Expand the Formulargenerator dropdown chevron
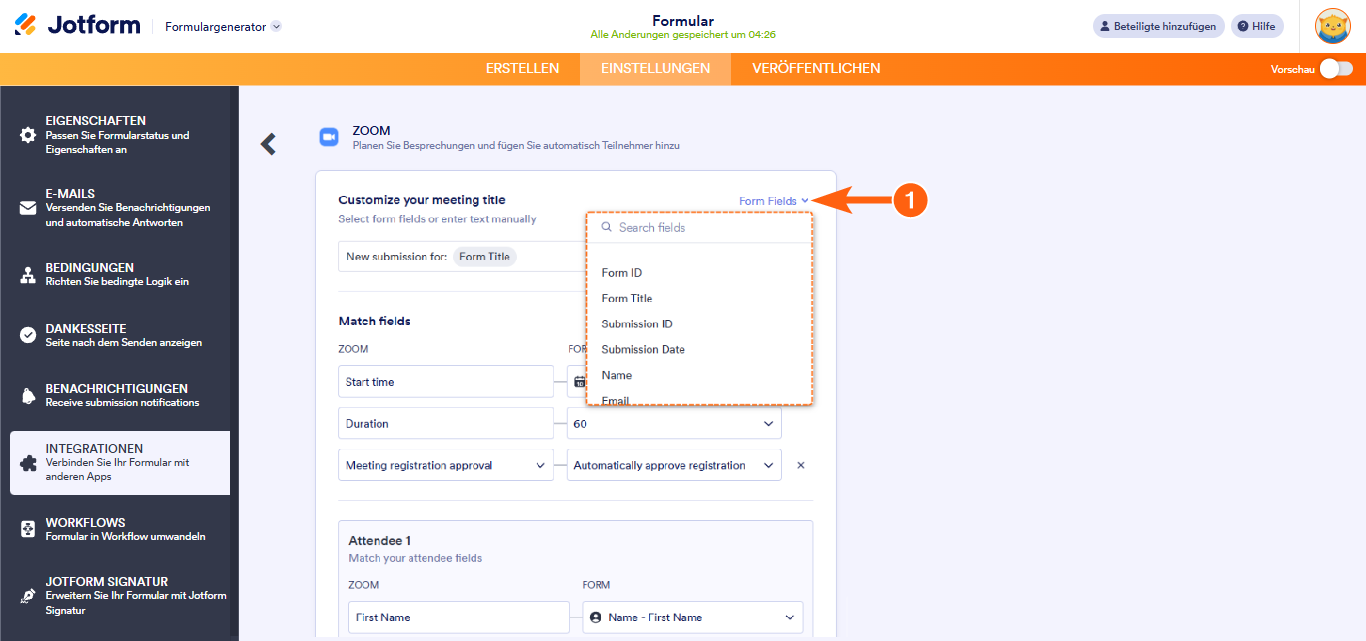Screen dimensions: 1366x641 pyautogui.click(x=276, y=27)
